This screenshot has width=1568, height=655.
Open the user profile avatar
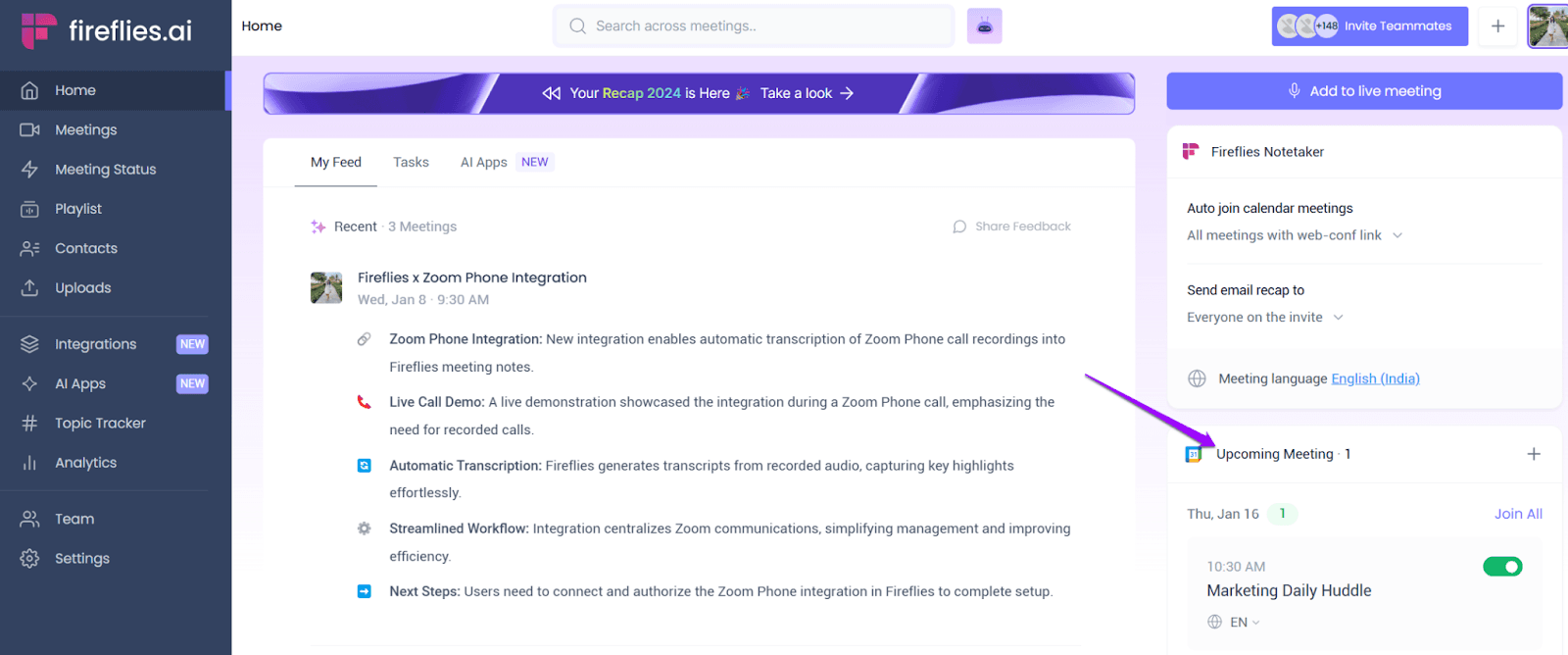(x=1548, y=26)
